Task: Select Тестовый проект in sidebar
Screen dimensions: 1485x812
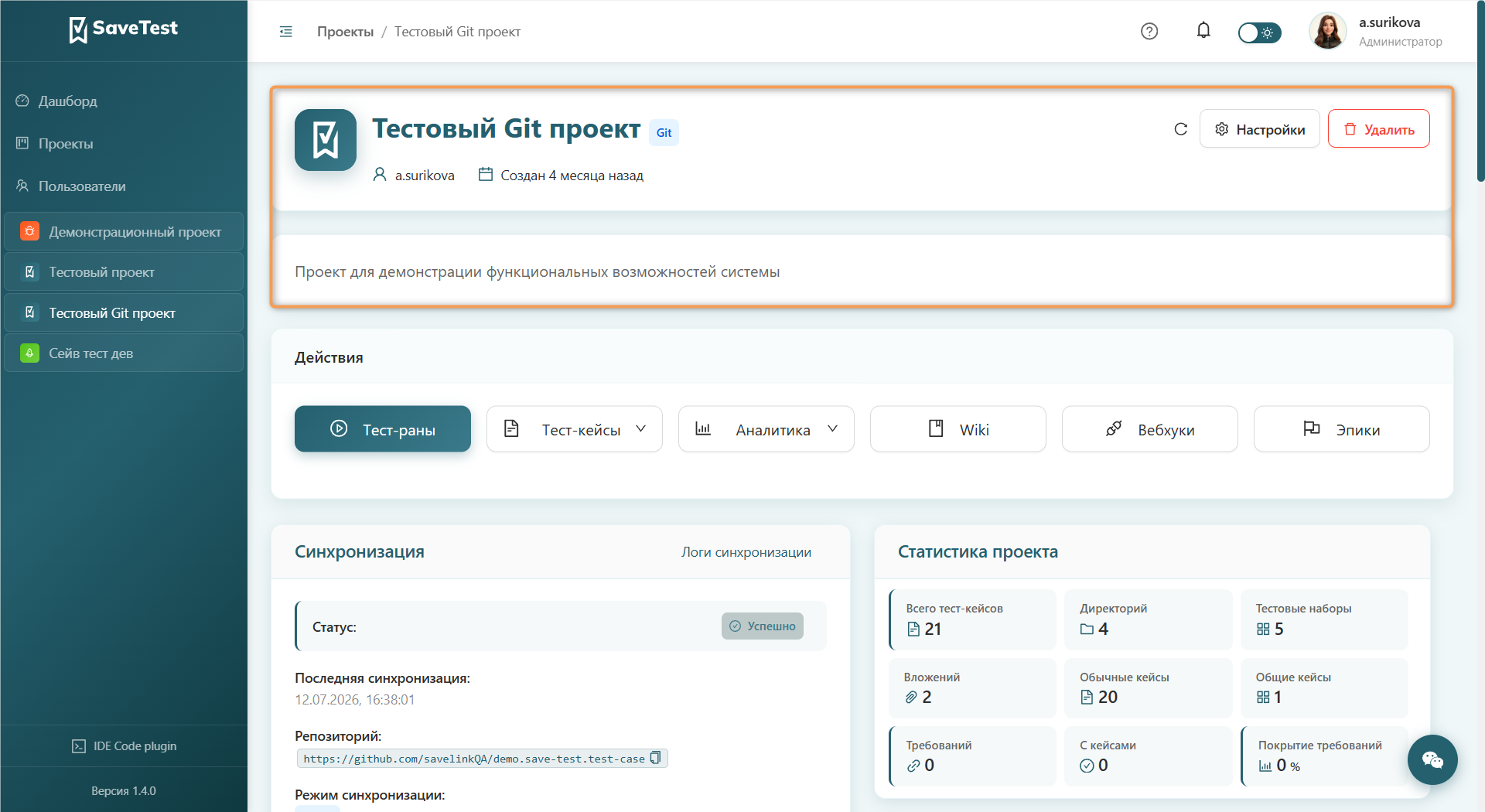Action: (x=124, y=272)
